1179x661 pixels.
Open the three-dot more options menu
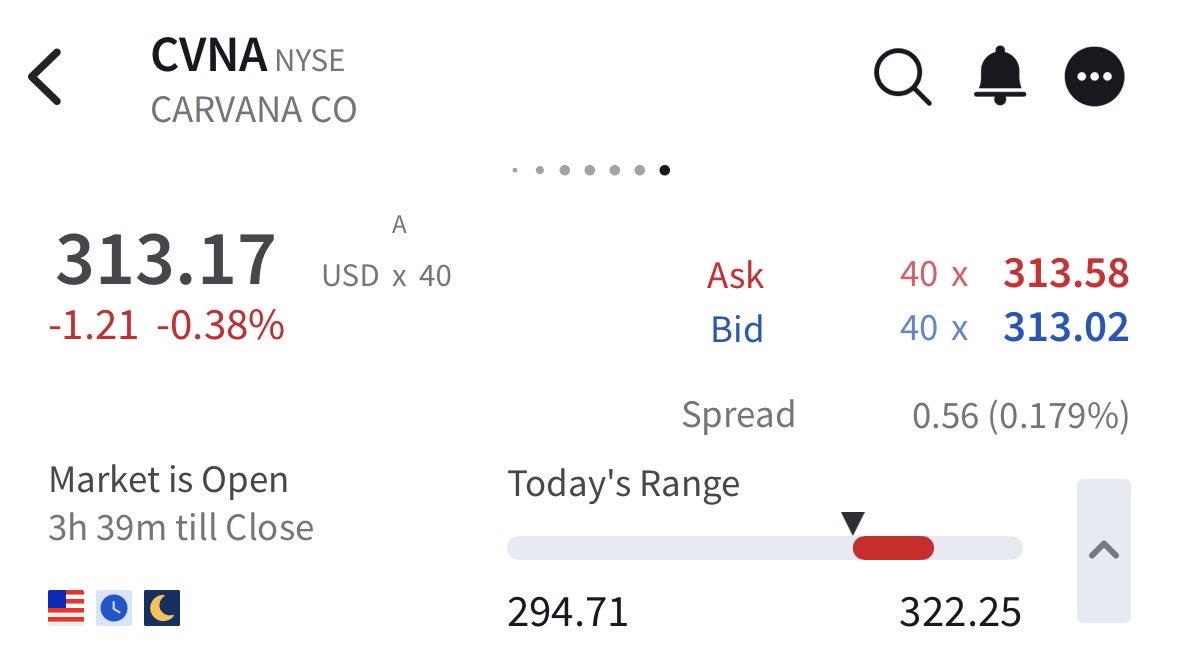point(1094,77)
